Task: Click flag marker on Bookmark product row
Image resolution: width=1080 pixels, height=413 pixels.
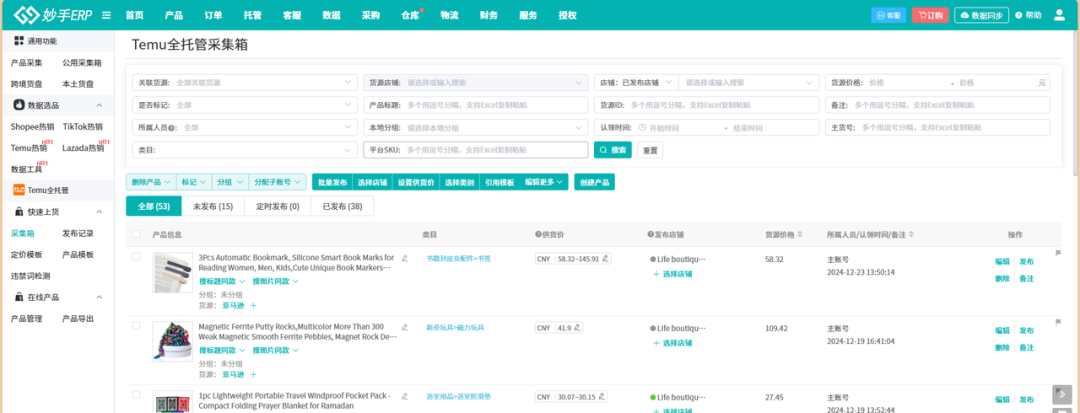Action: pos(1059,253)
